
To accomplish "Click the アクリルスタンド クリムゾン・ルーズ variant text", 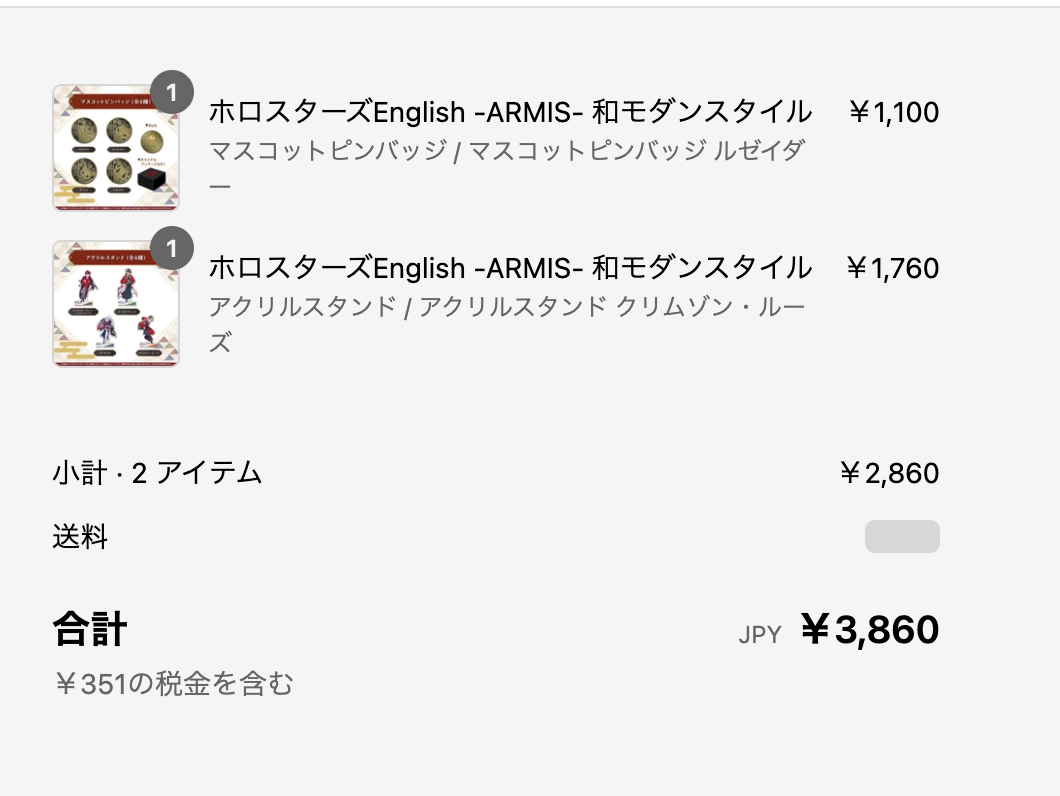I will point(507,324).
